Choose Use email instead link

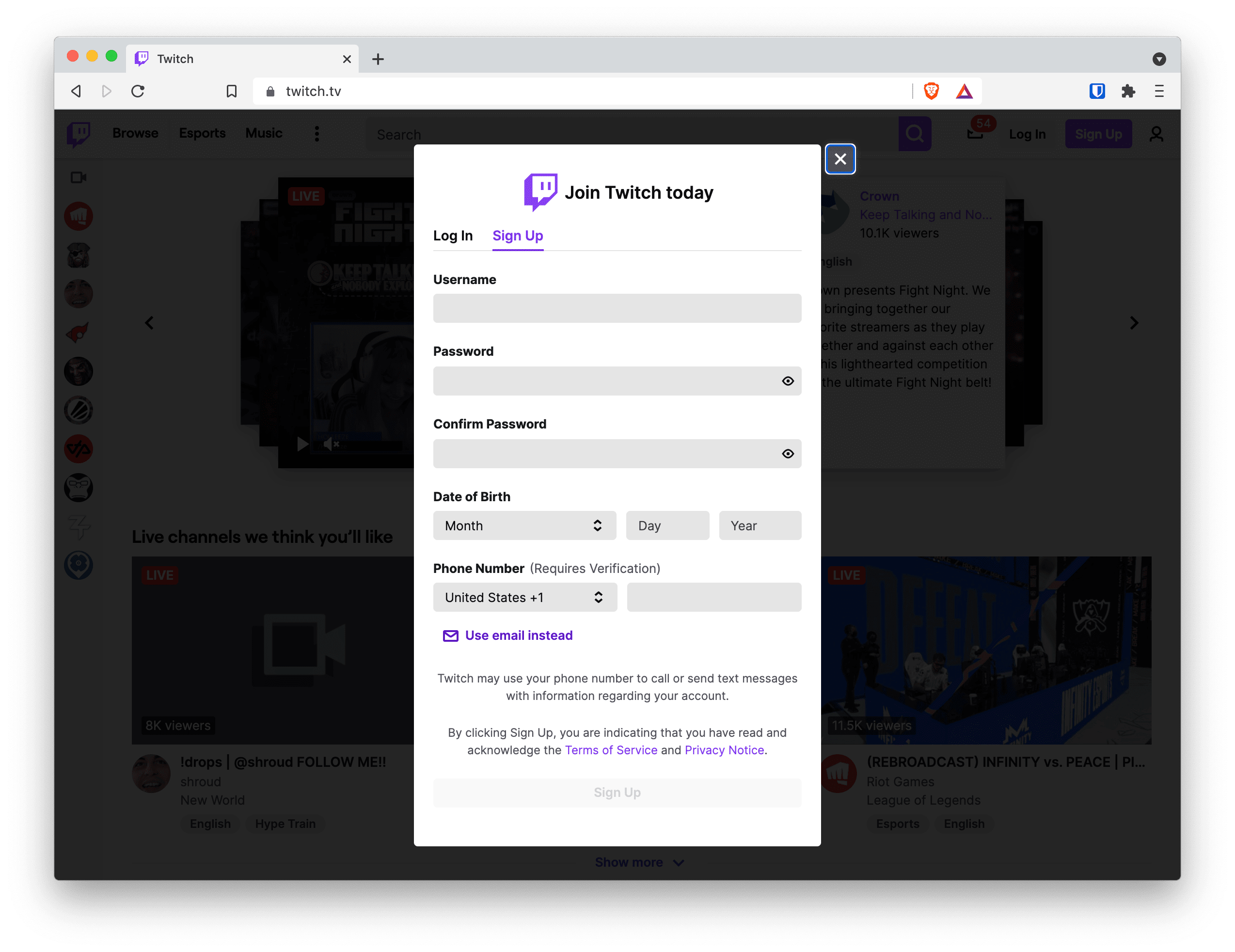pyautogui.click(x=507, y=635)
